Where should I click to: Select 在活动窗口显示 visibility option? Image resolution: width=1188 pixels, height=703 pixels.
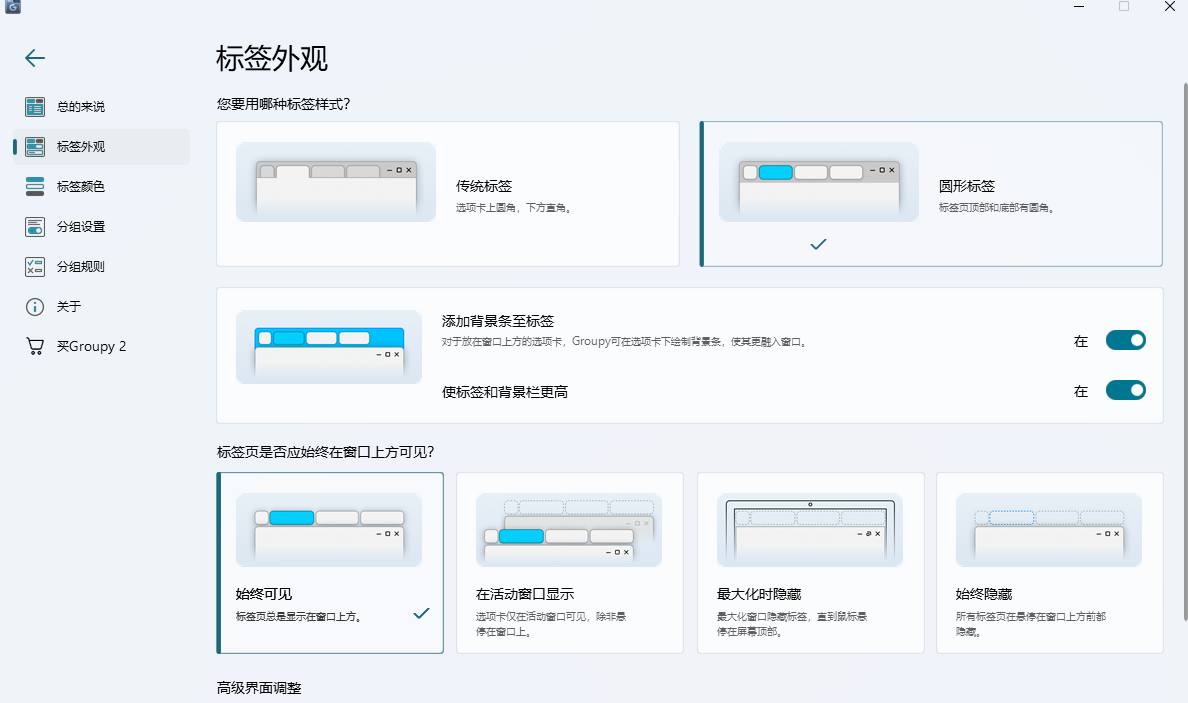pos(569,563)
